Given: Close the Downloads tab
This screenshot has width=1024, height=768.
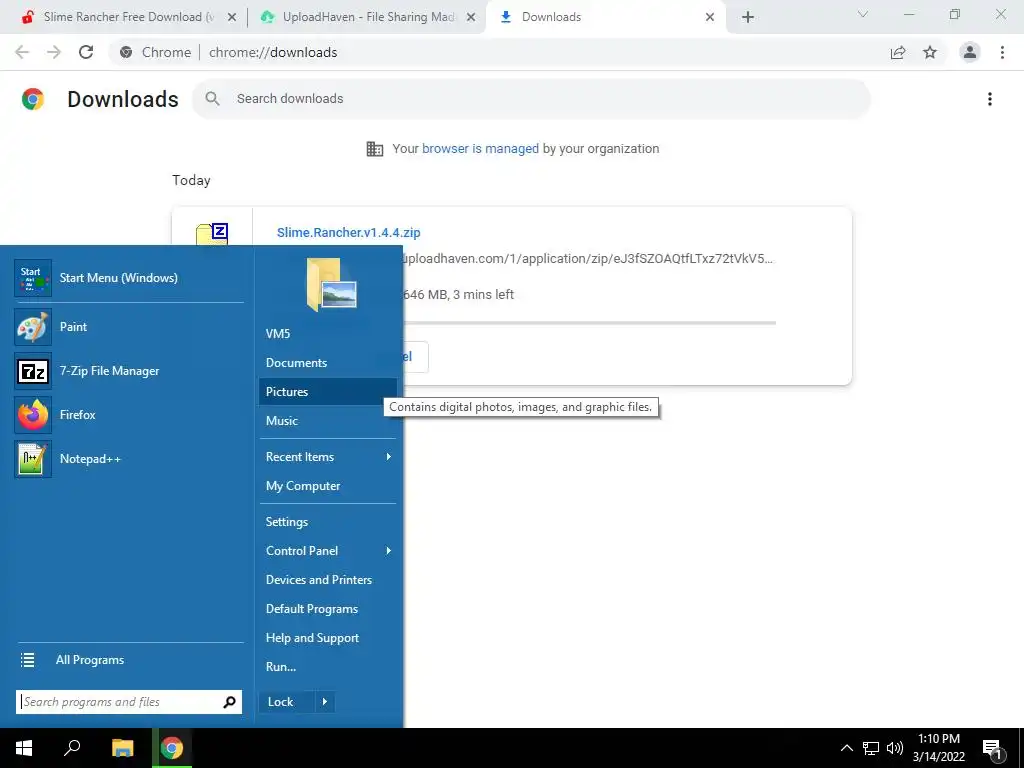Looking at the screenshot, I should [x=710, y=17].
